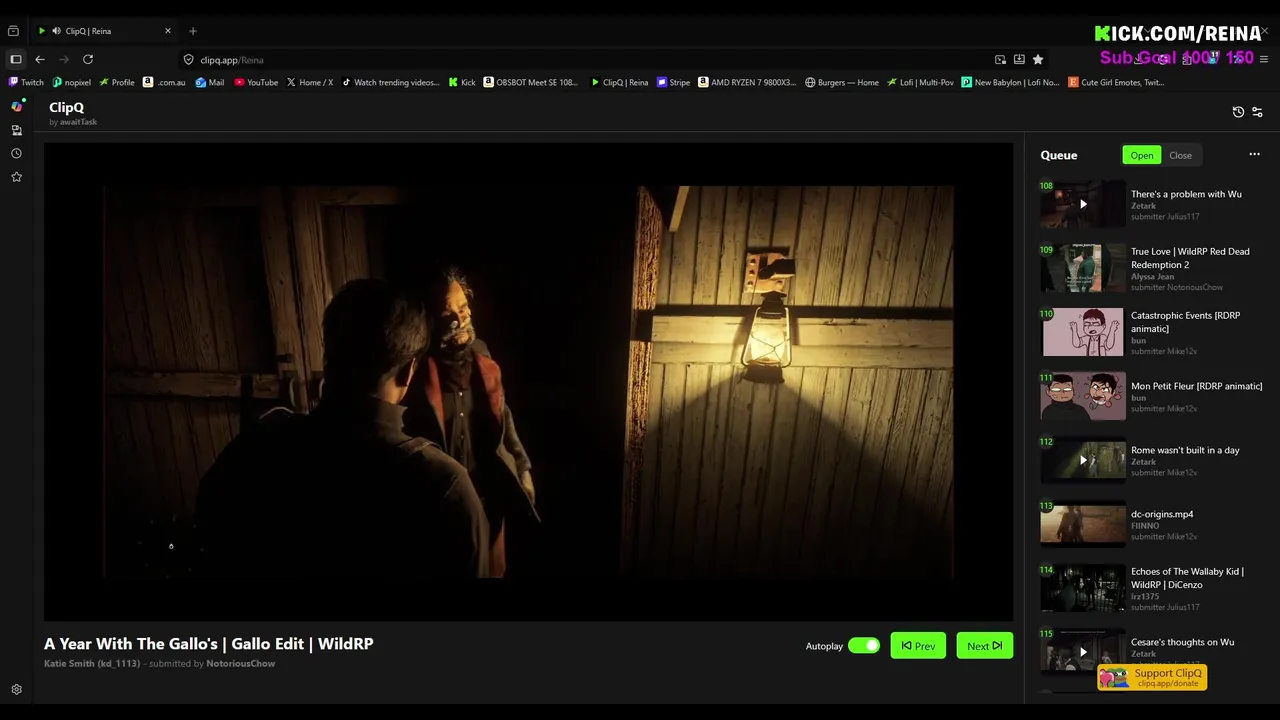This screenshot has width=1280, height=720.
Task: Skip to the next clip with Next
Action: [x=984, y=645]
